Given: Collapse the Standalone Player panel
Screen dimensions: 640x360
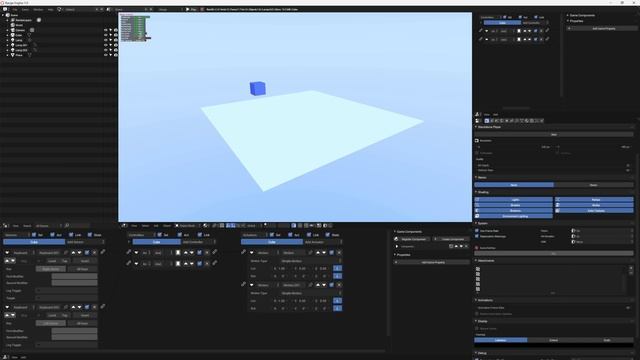Looking at the screenshot, I should point(476,127).
